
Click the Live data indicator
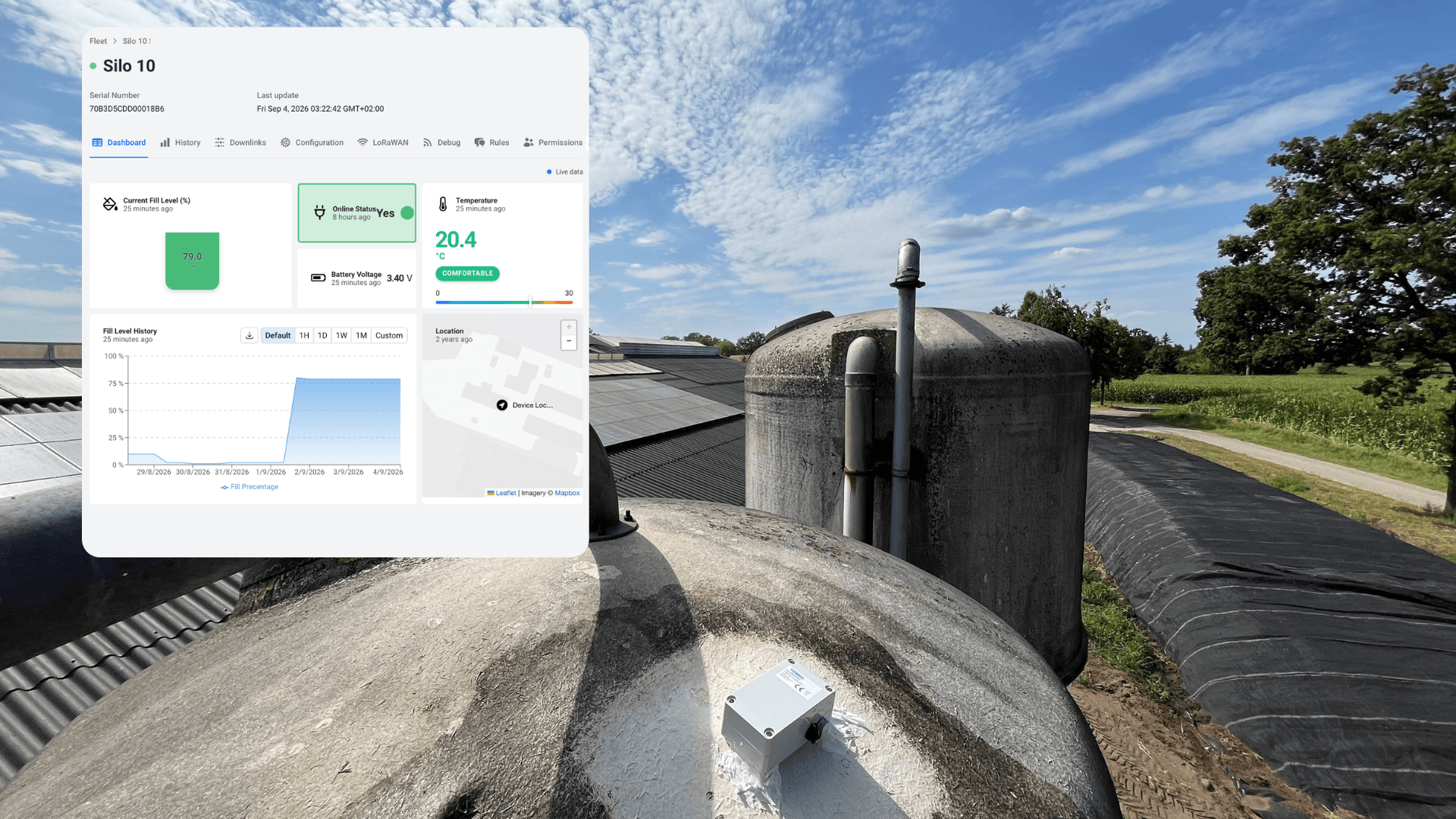tap(565, 172)
